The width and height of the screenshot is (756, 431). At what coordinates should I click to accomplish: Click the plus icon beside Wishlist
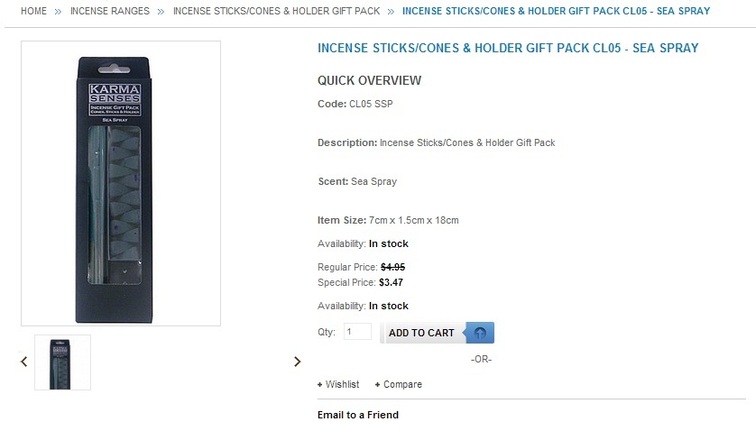tap(320, 385)
